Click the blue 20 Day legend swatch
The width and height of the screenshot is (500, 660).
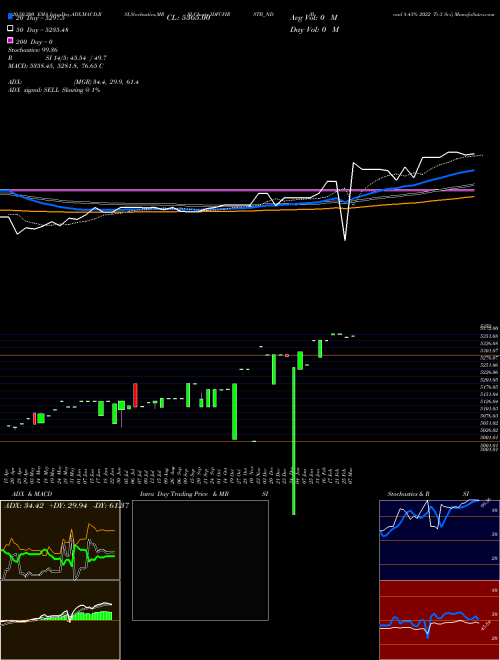[10, 17]
